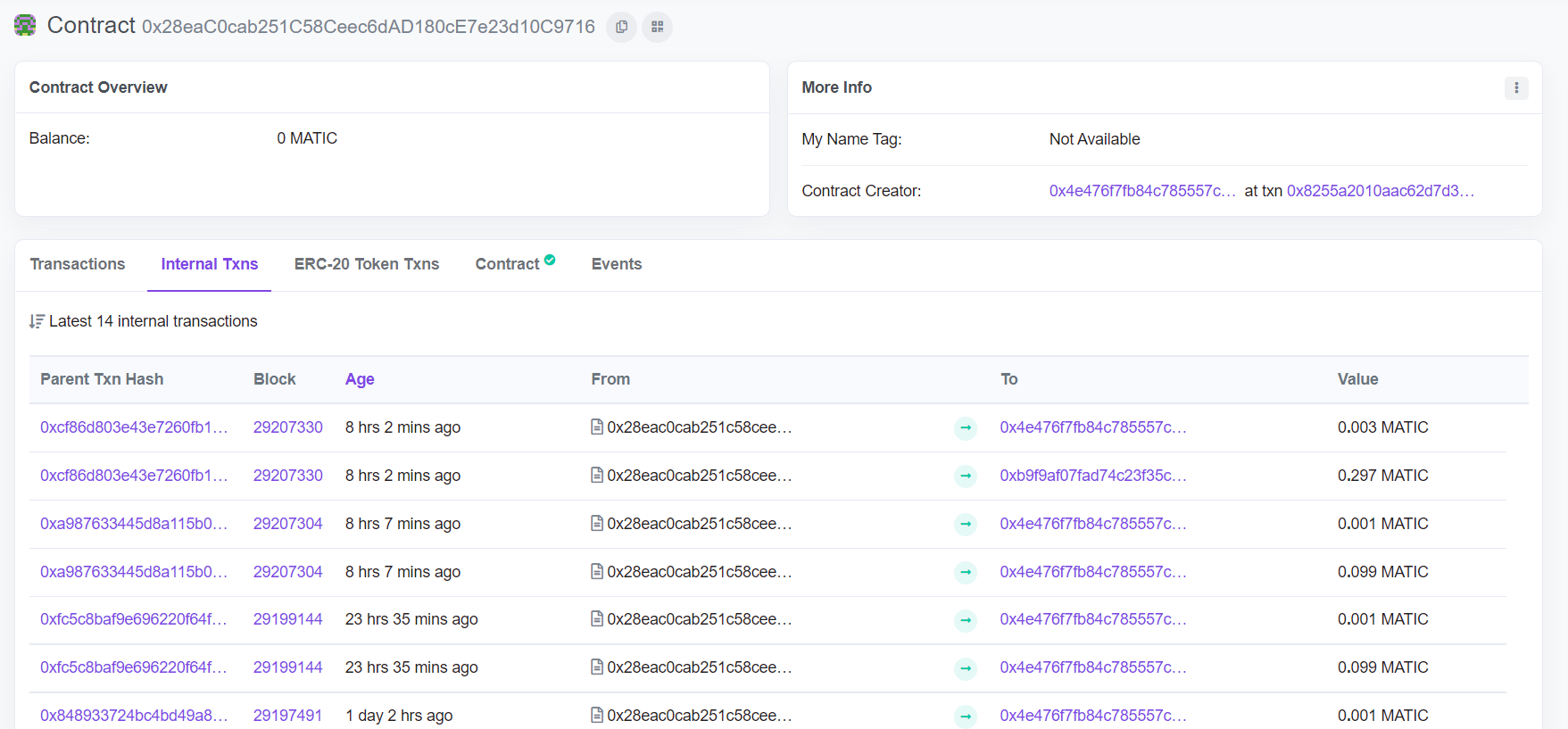Show the contract address QR code
The image size is (1568, 729).
click(x=658, y=27)
